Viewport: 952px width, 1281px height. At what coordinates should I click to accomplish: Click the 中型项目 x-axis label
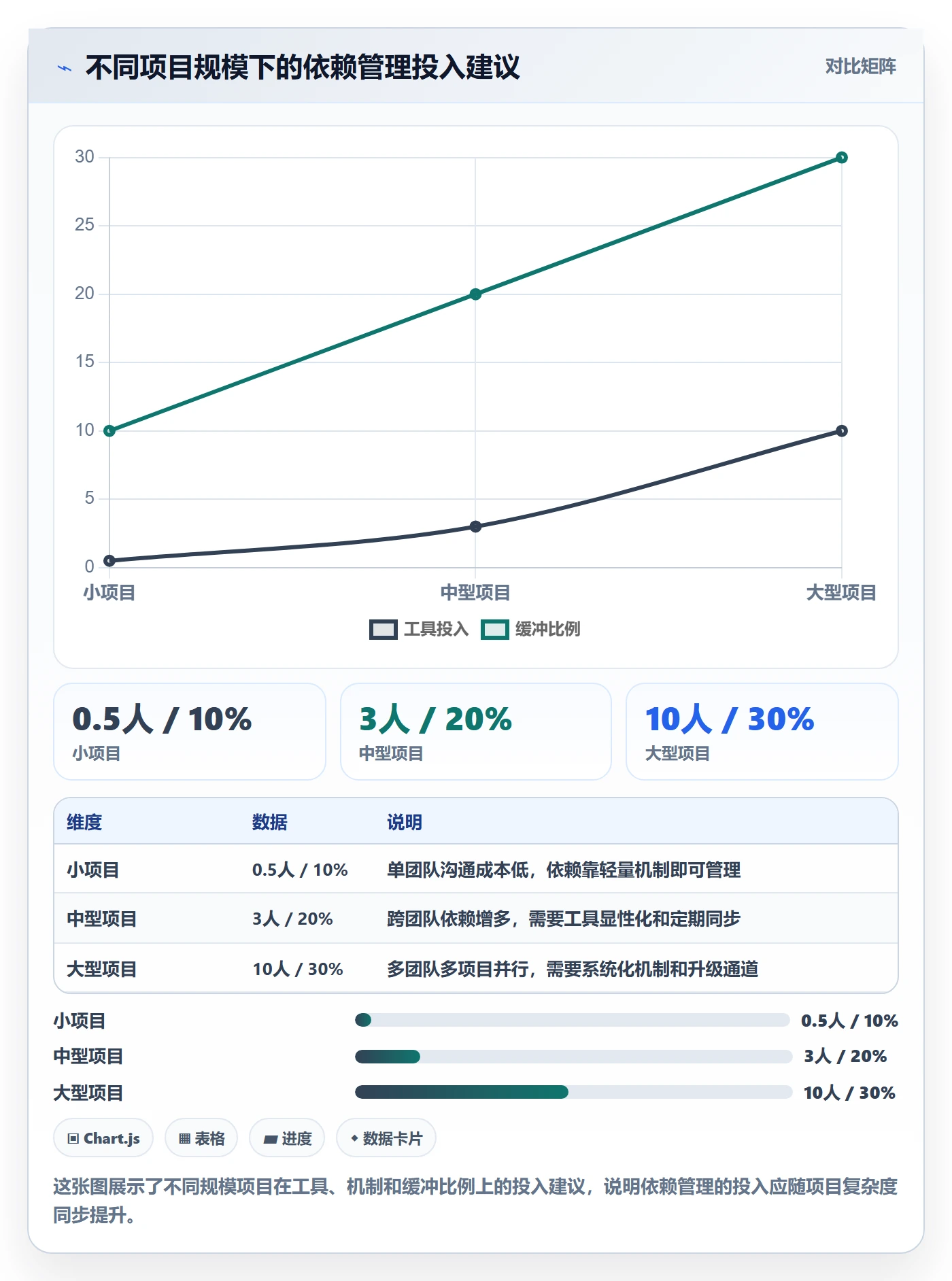475,593
